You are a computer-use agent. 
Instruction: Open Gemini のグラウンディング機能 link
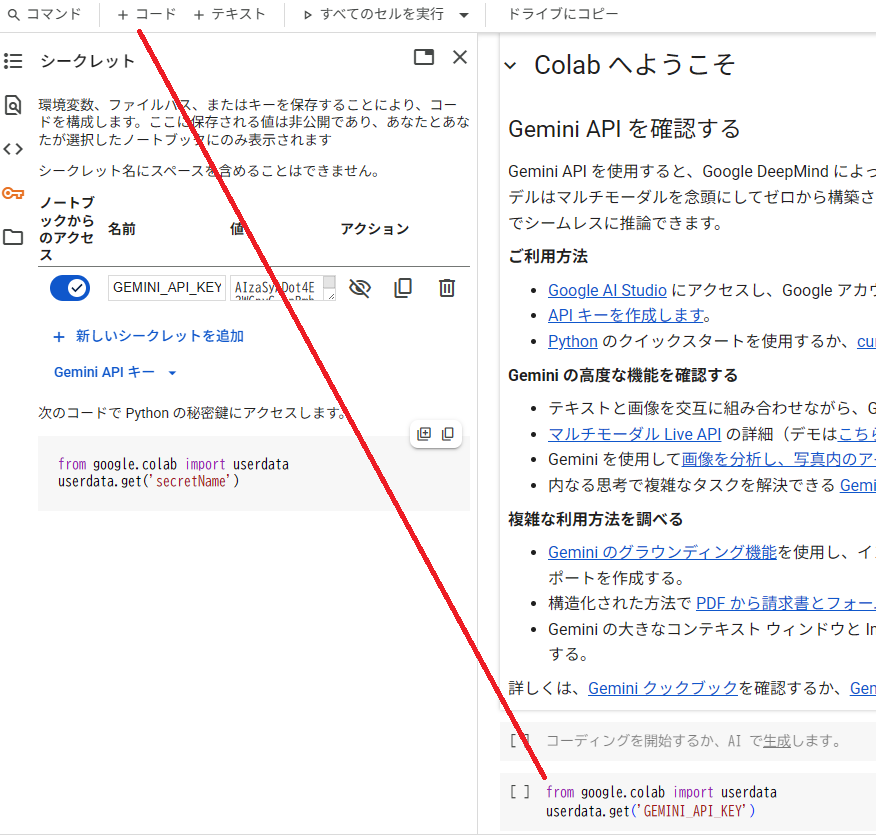tap(662, 552)
